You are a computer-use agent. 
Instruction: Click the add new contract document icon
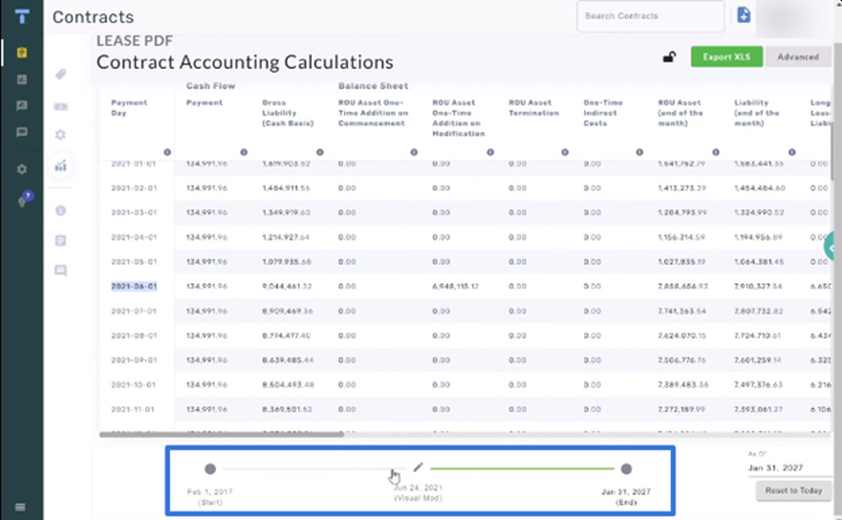point(743,15)
